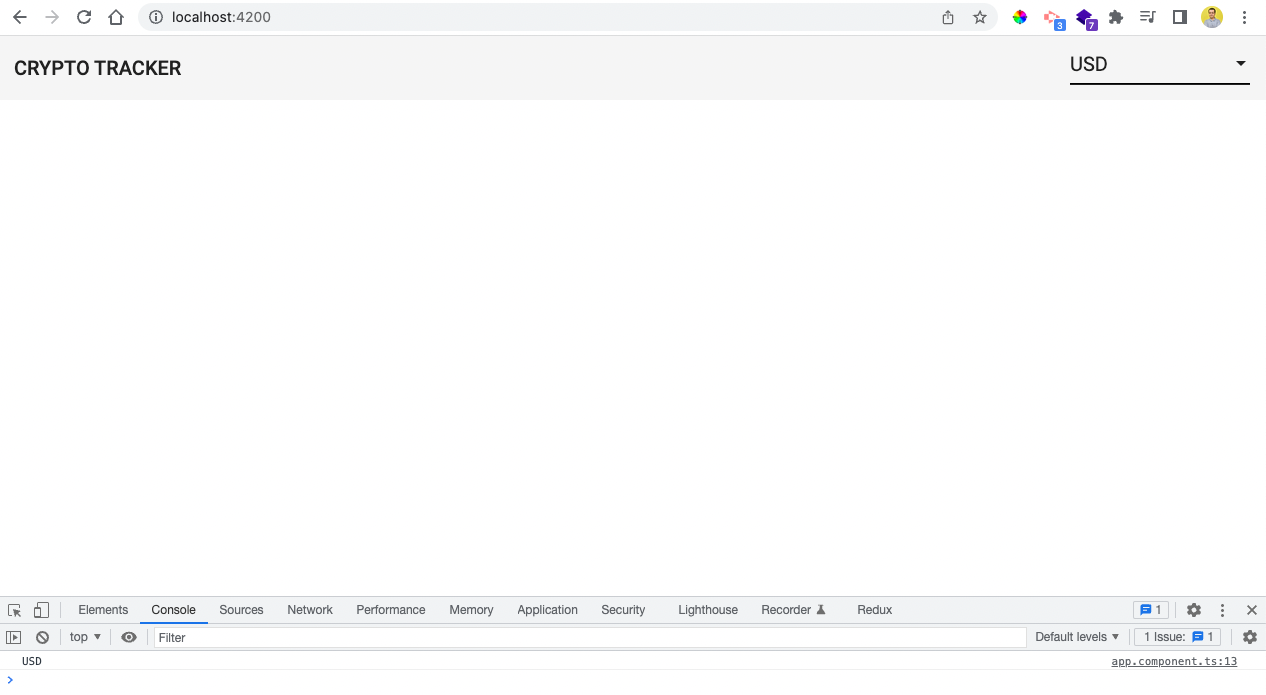Activate DevTools inspect element picker
The image size is (1266, 695).
(x=15, y=610)
